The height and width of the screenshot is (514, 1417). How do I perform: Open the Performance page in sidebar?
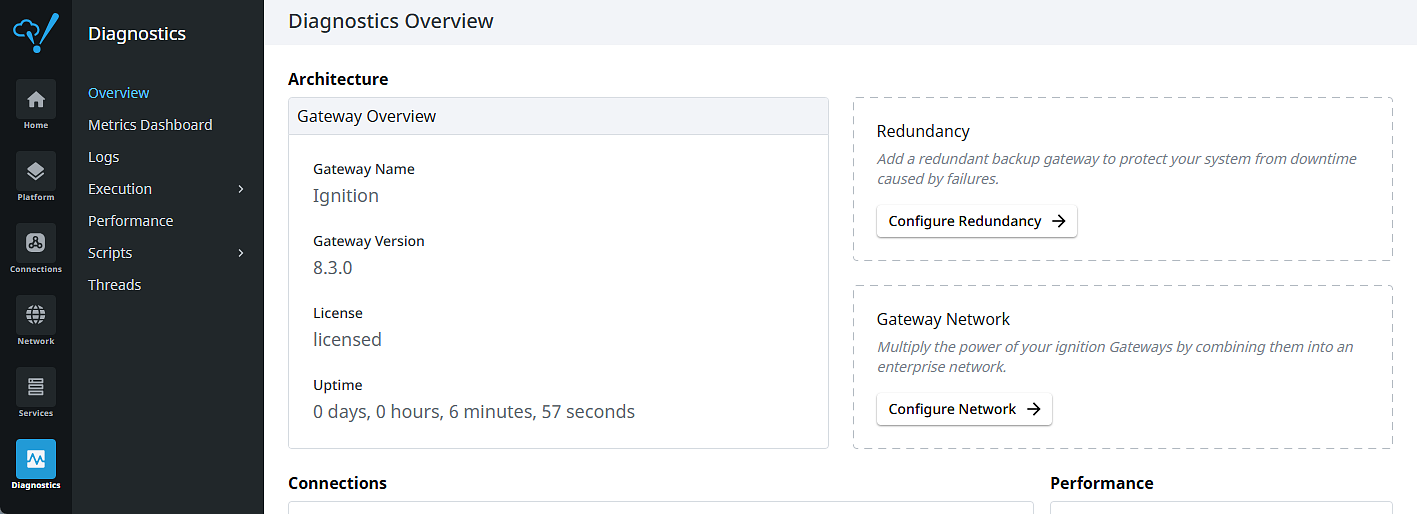(x=131, y=221)
